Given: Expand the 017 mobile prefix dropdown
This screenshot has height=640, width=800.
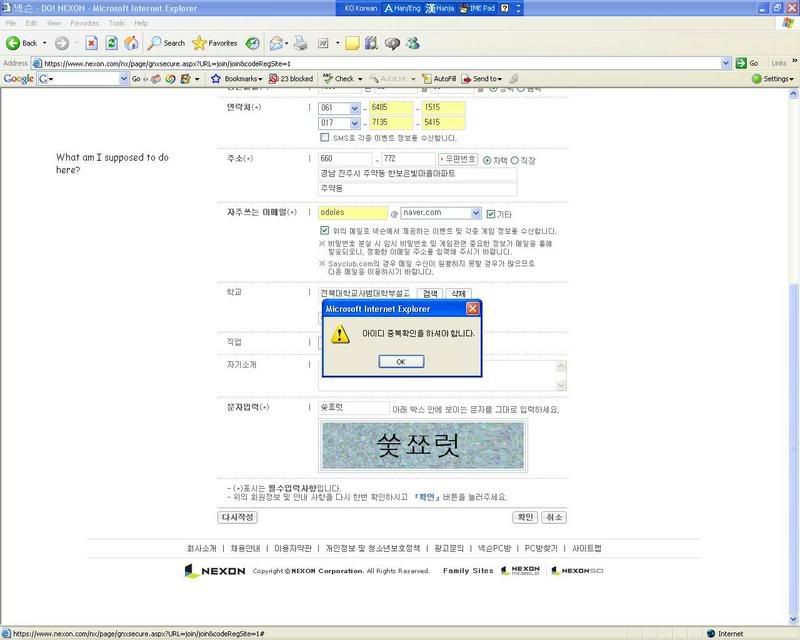Looking at the screenshot, I should 355,124.
